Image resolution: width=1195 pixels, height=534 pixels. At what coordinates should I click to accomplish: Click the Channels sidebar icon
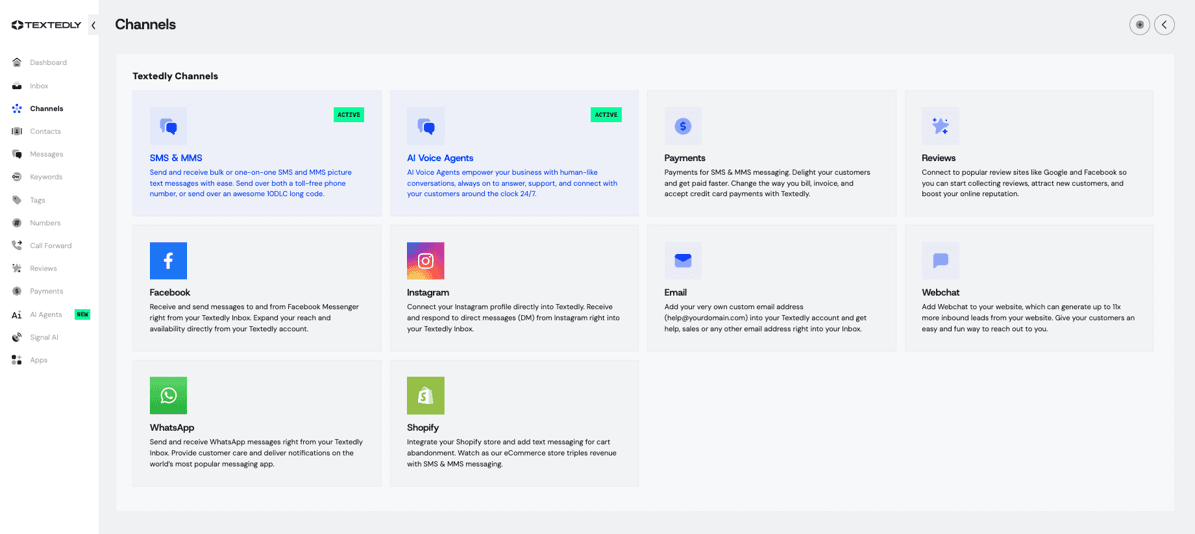coord(17,108)
